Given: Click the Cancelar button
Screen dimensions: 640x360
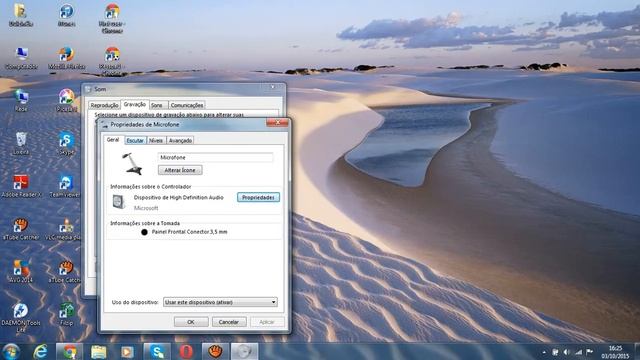Looking at the screenshot, I should [229, 322].
